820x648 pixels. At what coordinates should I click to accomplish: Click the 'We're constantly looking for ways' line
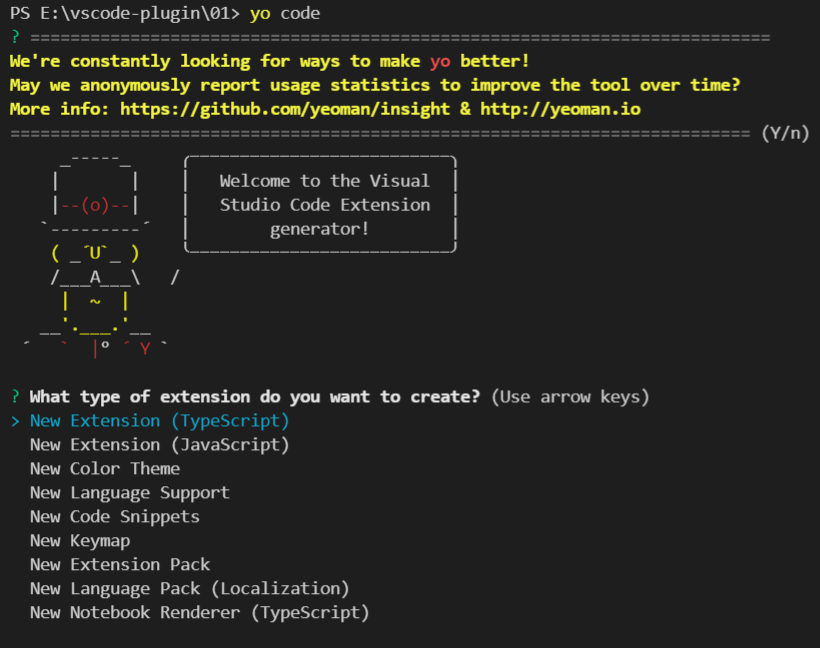pyautogui.click(x=269, y=61)
